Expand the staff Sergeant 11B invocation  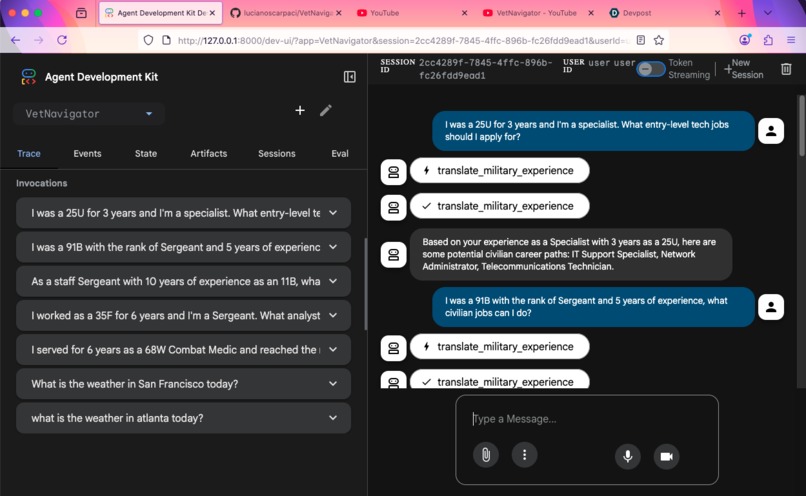[184, 281]
